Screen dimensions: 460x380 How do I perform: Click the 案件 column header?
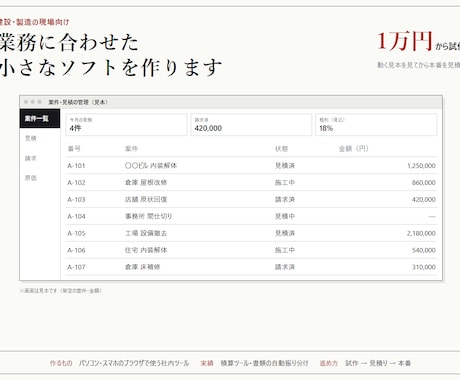click(131, 149)
